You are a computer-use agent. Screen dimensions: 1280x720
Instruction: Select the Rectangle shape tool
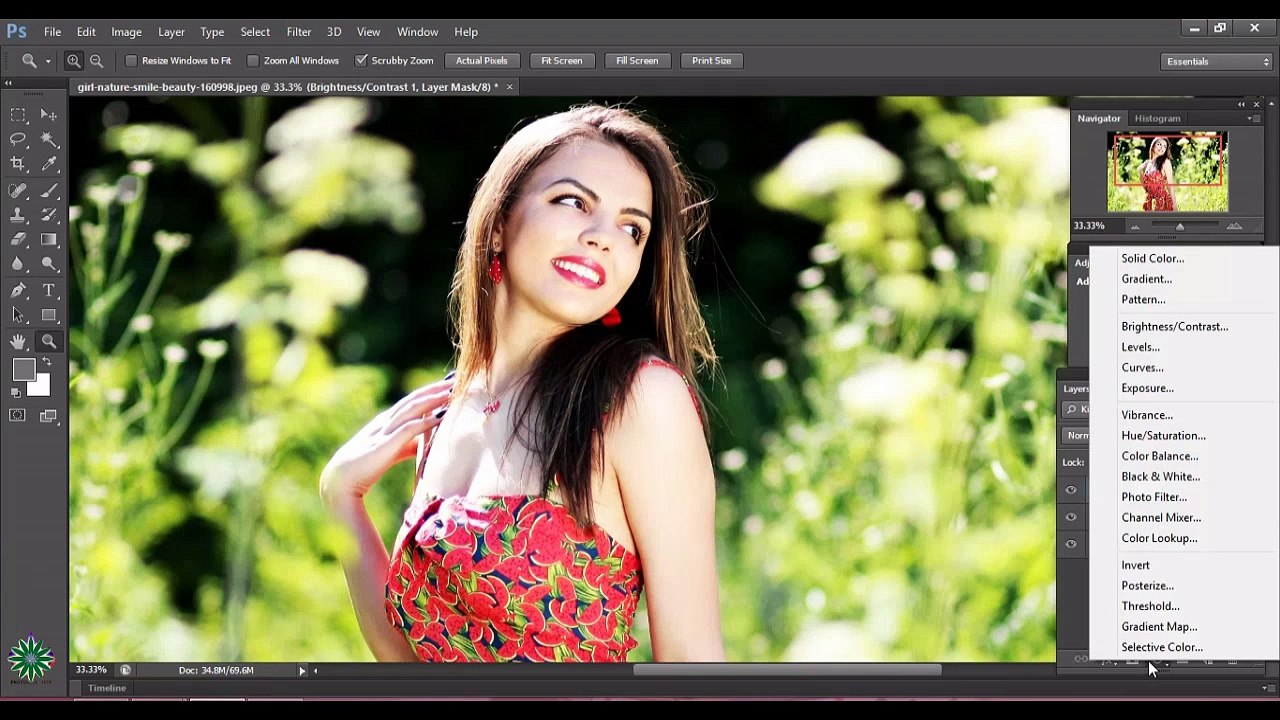[x=49, y=315]
